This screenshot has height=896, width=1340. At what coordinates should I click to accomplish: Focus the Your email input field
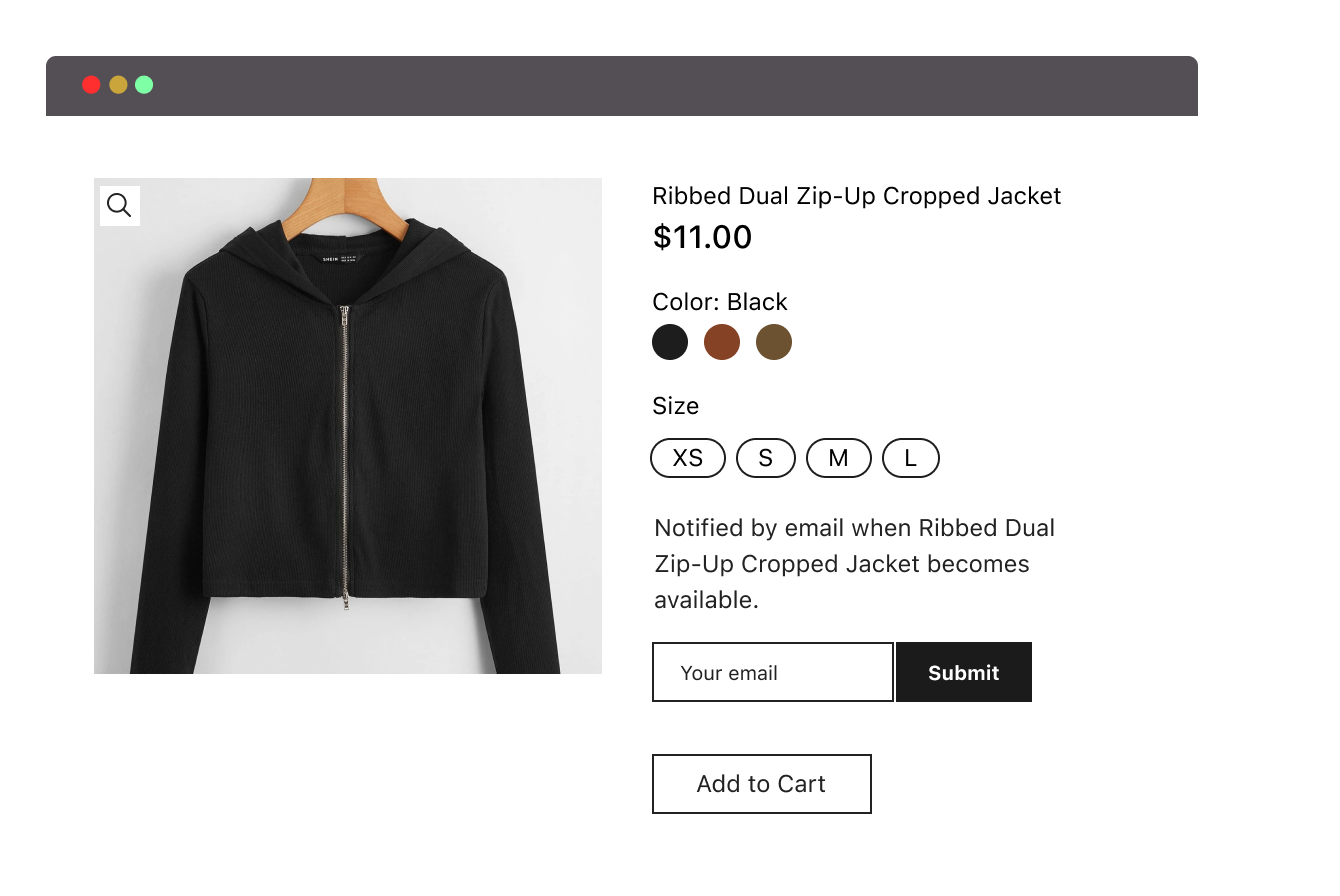[x=772, y=672]
